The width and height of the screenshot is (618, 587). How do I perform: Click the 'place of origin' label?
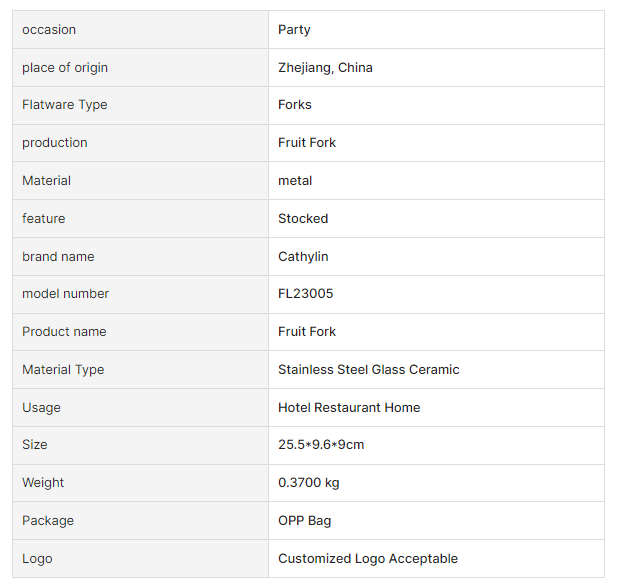coord(65,68)
